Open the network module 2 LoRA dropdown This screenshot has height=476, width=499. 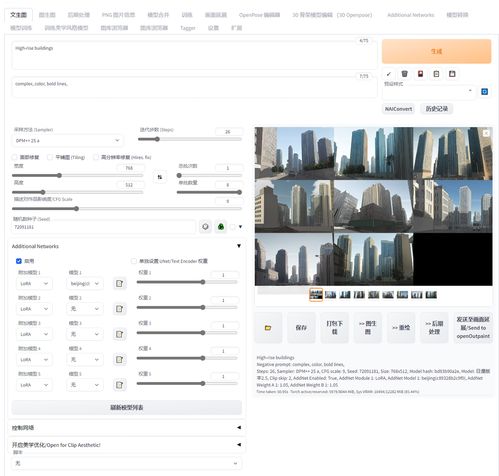click(x=34, y=309)
